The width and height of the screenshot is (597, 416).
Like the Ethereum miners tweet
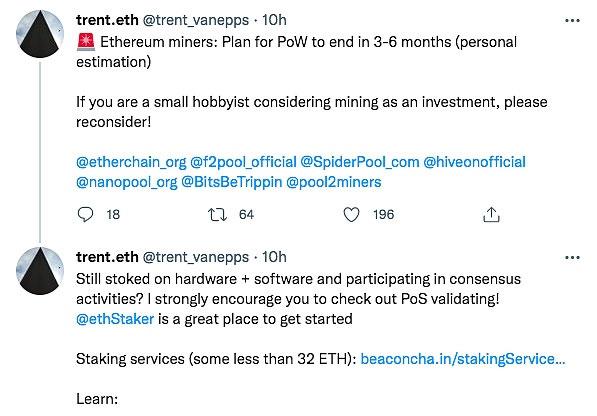coord(351,215)
